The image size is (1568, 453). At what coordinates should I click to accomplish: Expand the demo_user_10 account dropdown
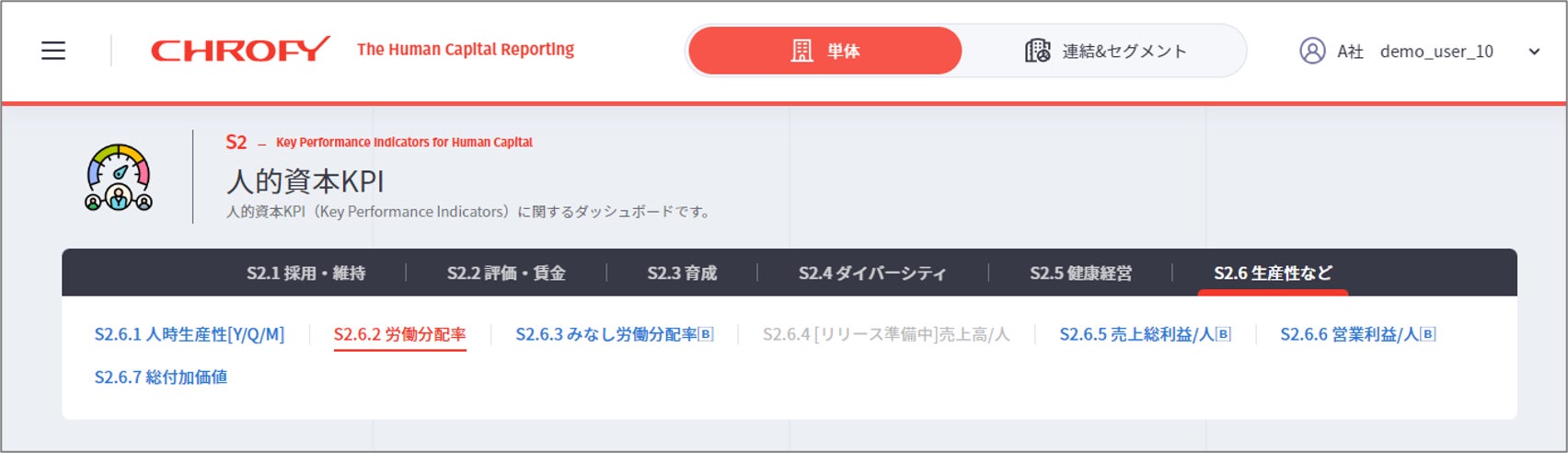(x=1533, y=52)
